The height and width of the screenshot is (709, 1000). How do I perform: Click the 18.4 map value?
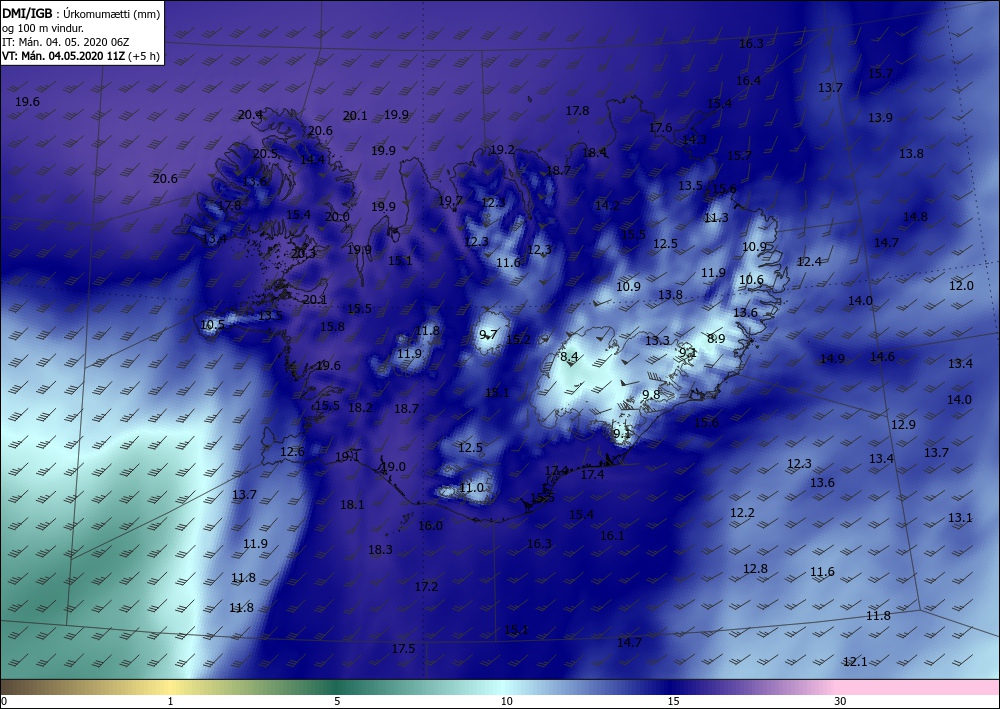point(594,153)
